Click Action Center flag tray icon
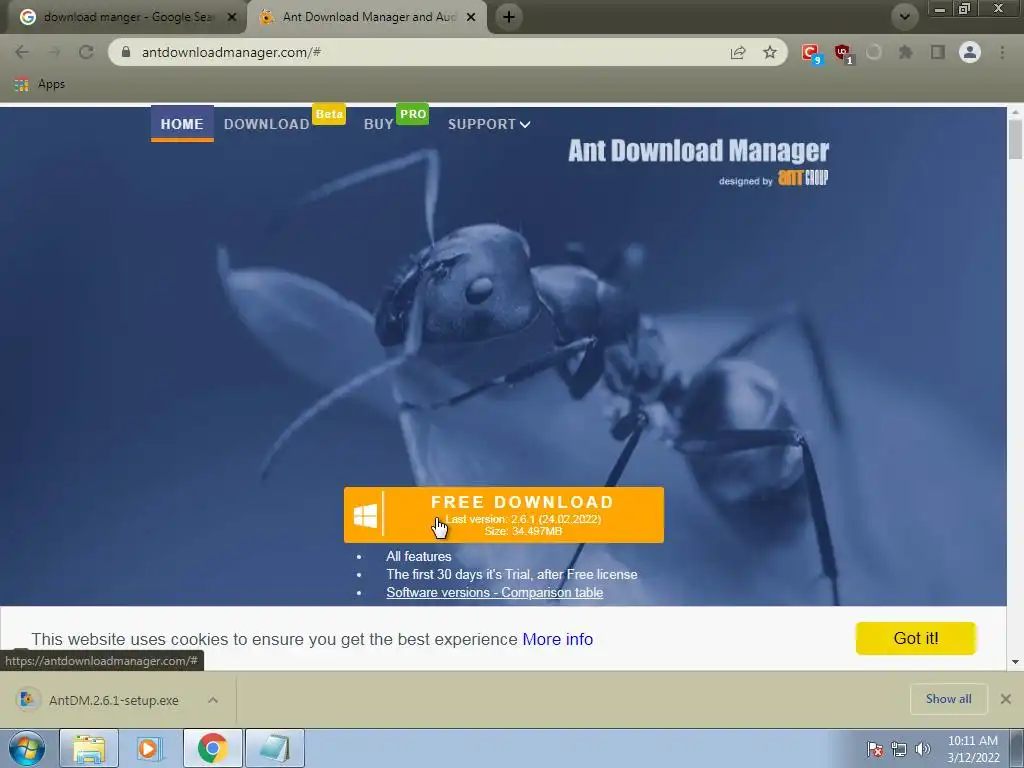 click(x=875, y=749)
